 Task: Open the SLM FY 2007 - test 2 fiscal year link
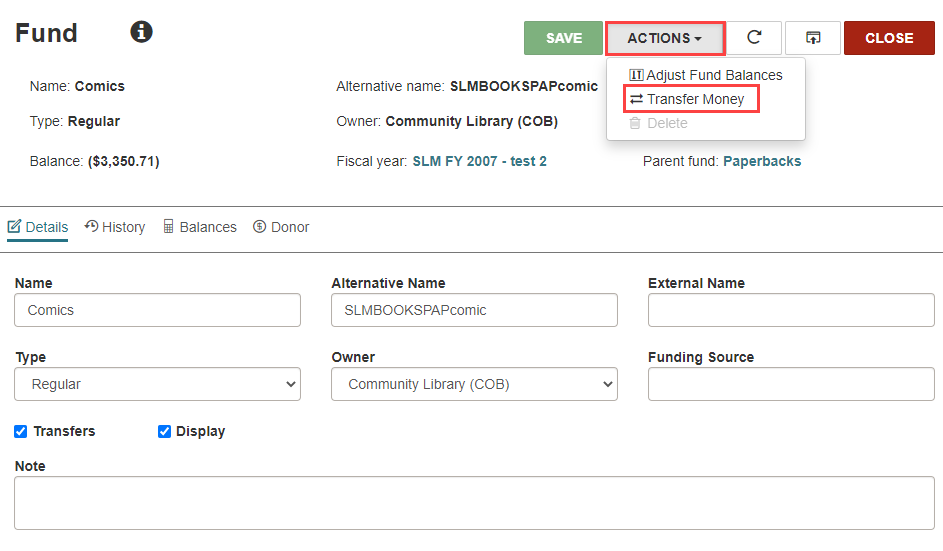[479, 161]
